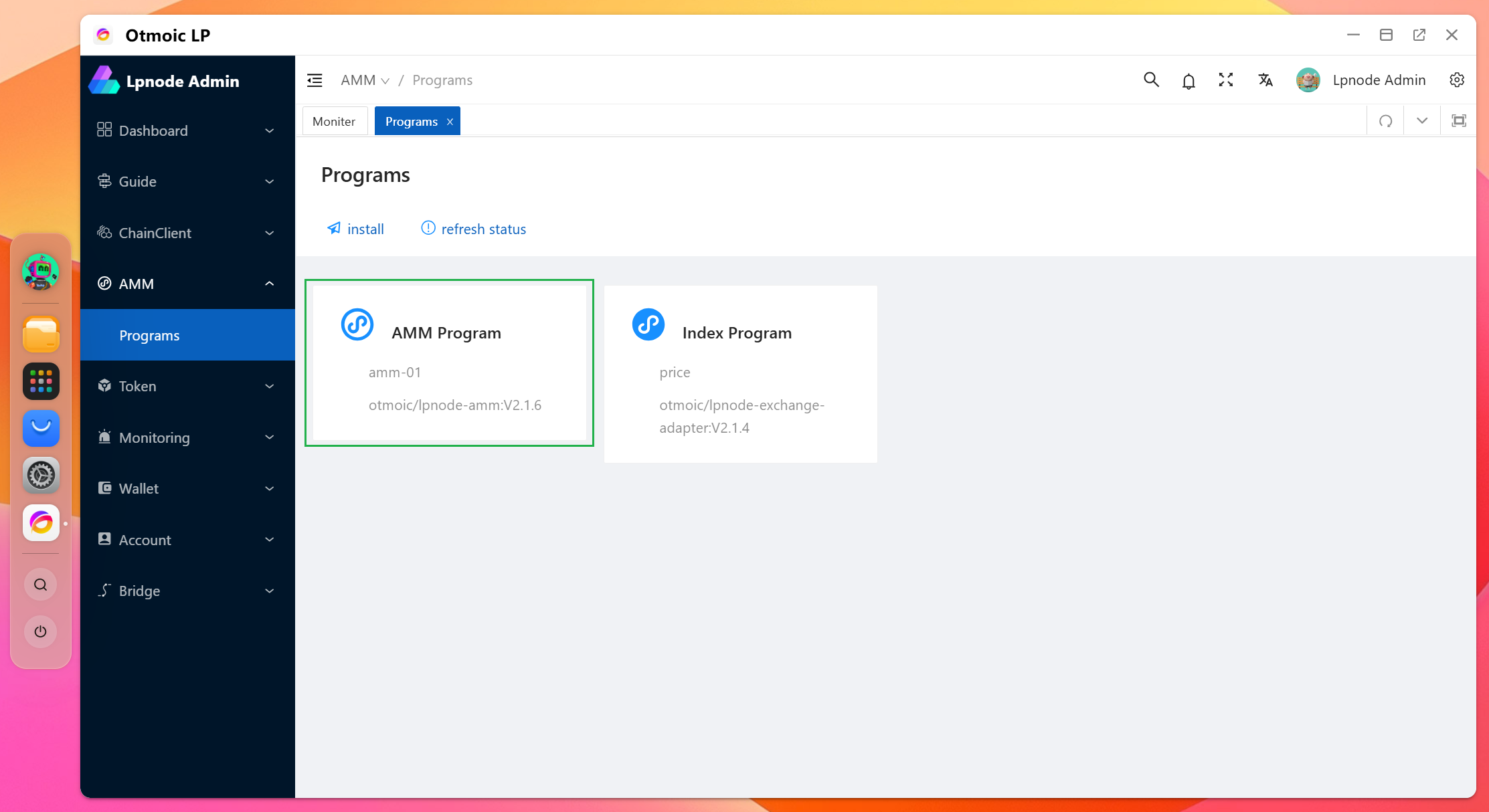Viewport: 1489px width, 812px height.
Task: Toggle fullscreen mode in the header
Action: 1226,80
